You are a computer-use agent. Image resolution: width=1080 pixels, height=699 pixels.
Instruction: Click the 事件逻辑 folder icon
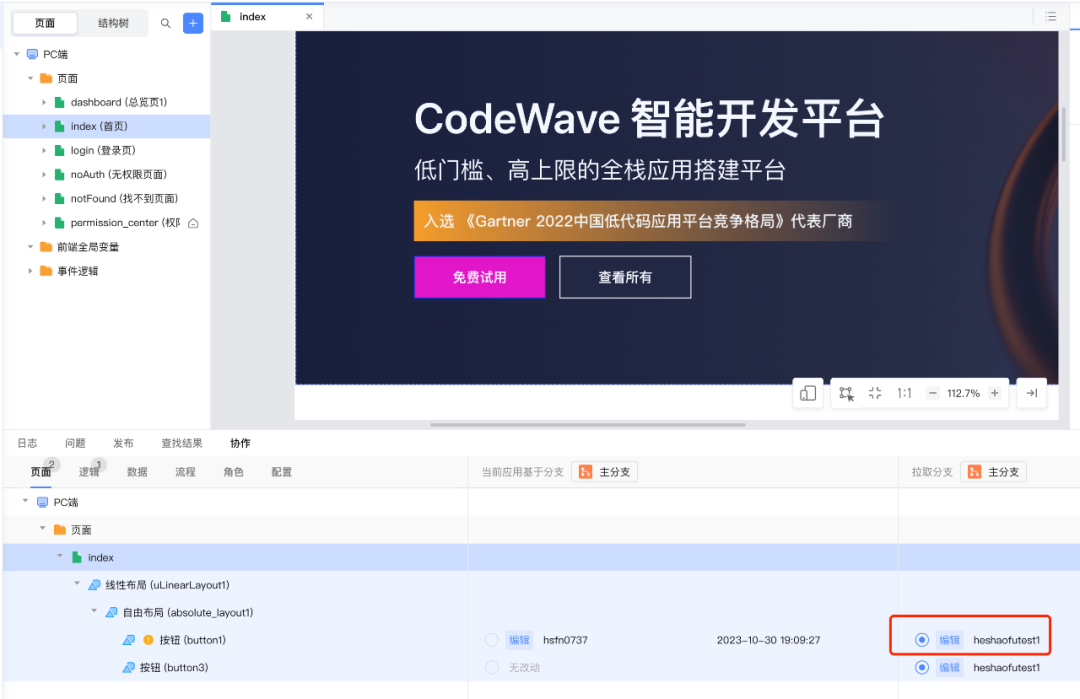(46, 271)
